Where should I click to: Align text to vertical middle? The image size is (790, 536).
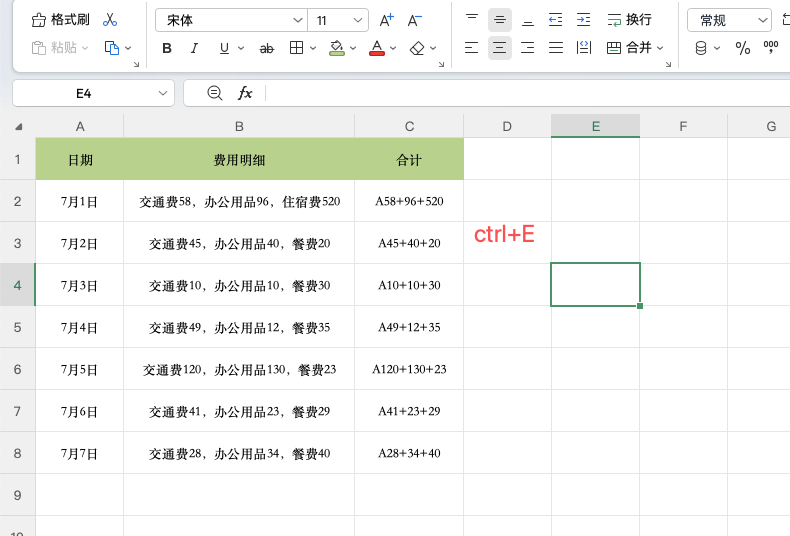(x=500, y=20)
